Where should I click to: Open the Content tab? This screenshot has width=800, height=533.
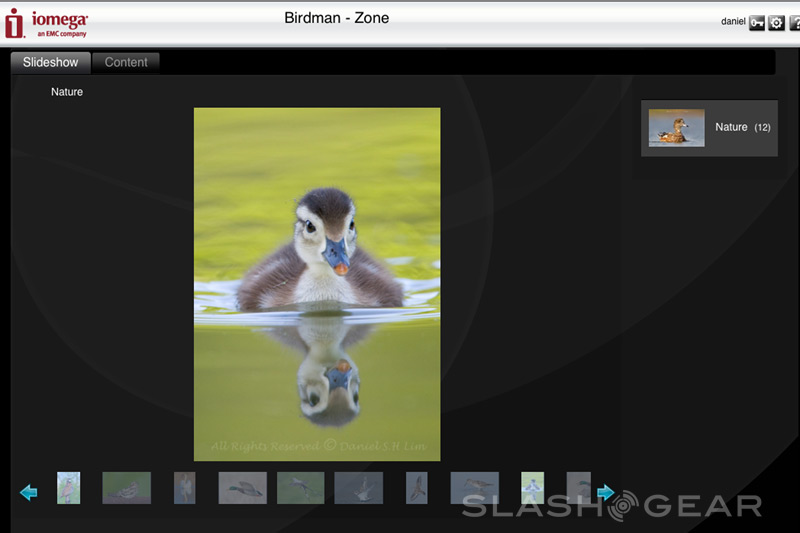[126, 62]
